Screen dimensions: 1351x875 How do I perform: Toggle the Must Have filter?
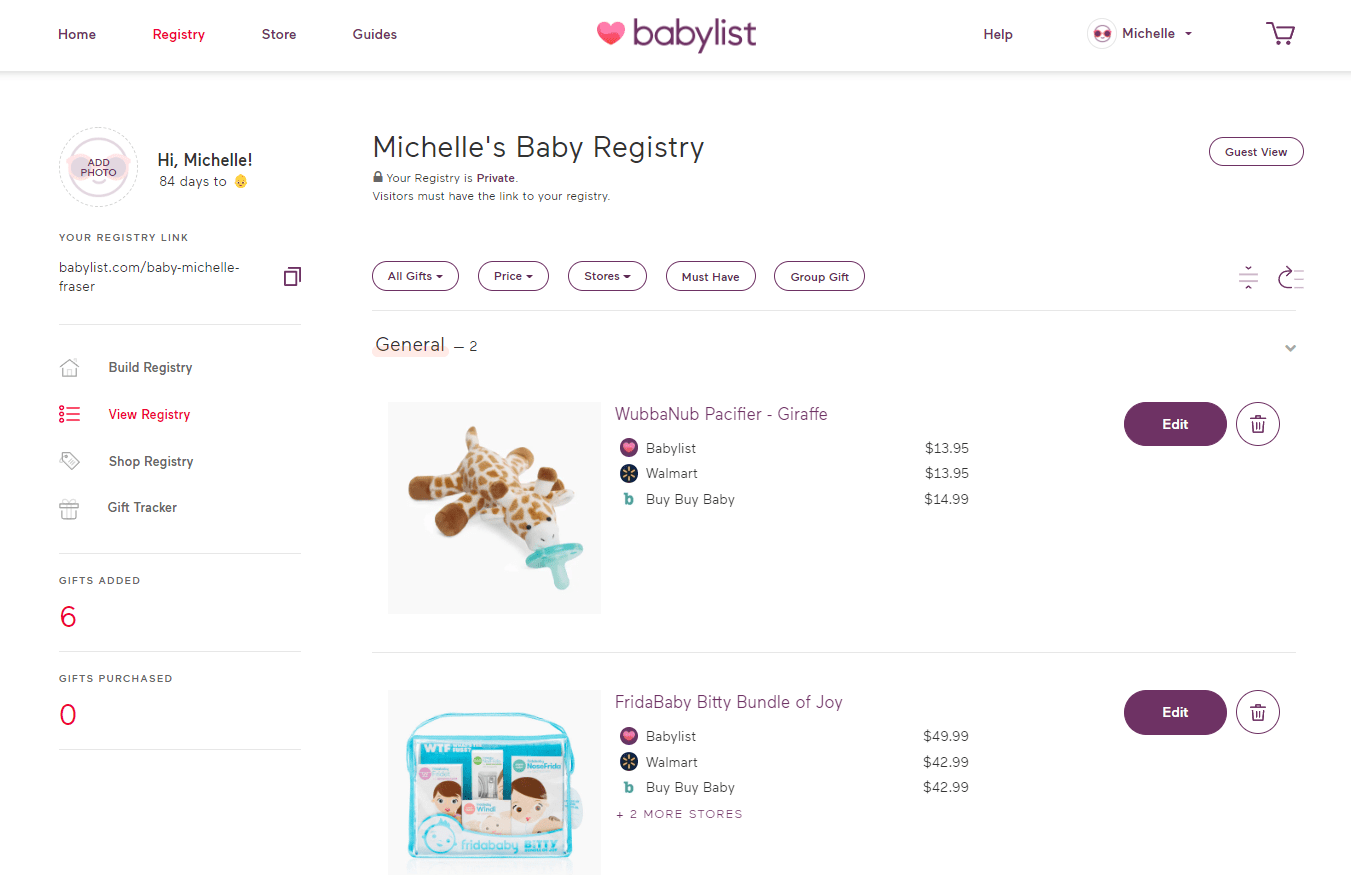click(x=710, y=276)
